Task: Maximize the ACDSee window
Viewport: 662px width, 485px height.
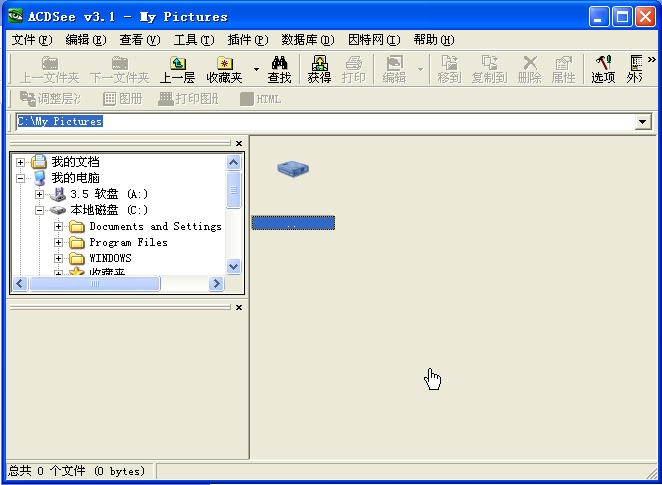Action: pos(622,17)
